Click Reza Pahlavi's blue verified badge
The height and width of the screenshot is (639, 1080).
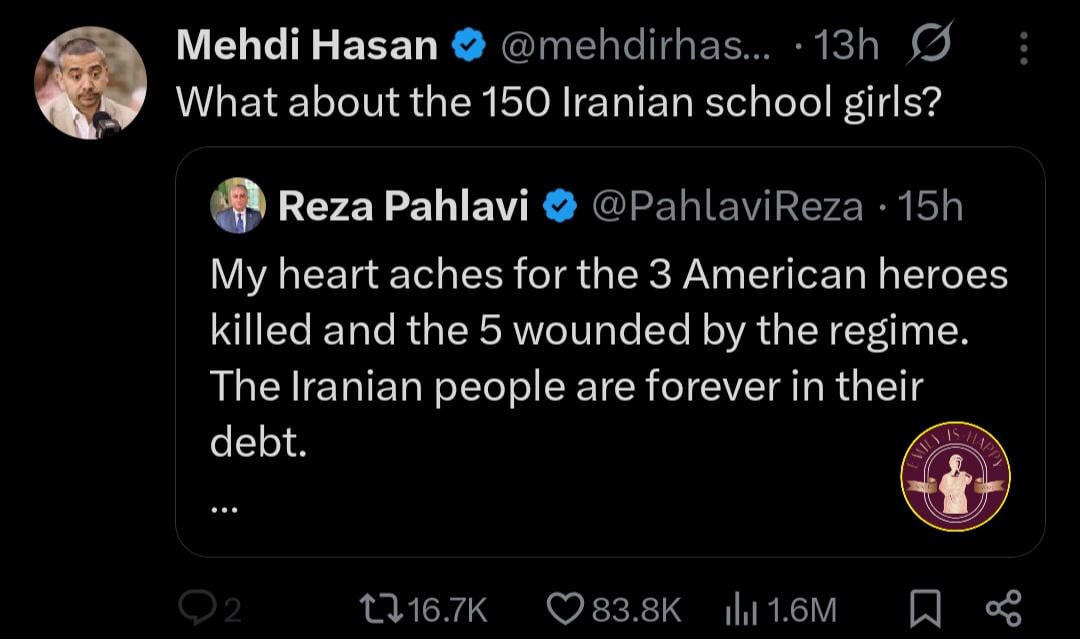[x=559, y=206]
